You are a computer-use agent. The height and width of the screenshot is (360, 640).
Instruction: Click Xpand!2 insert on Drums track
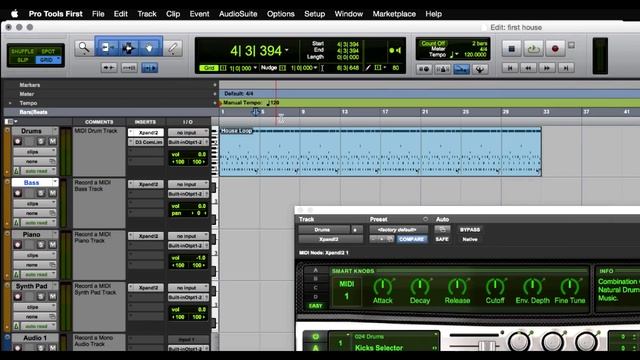click(x=146, y=133)
